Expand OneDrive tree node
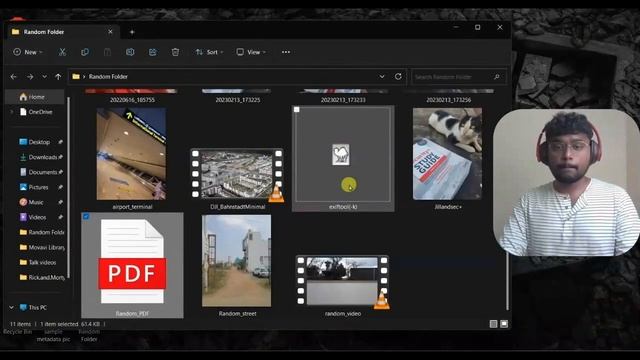This screenshot has height=360, width=640. click(x=11, y=111)
